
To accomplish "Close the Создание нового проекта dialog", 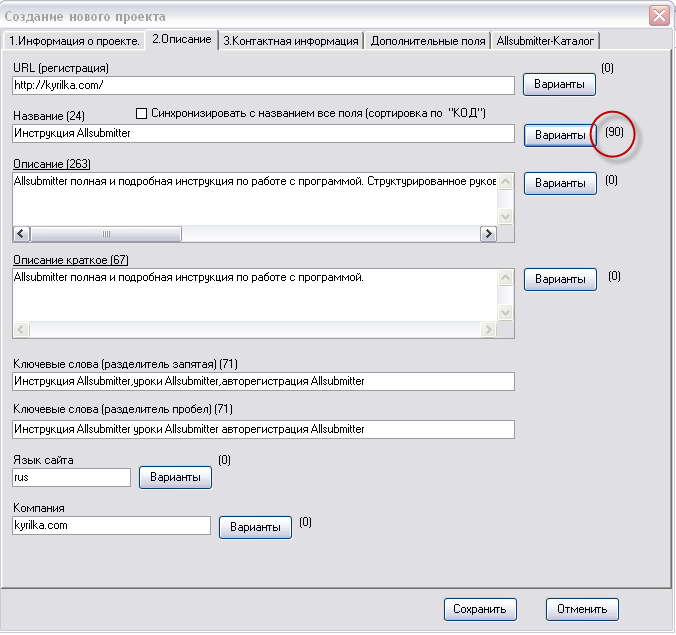I will (x=659, y=16).
